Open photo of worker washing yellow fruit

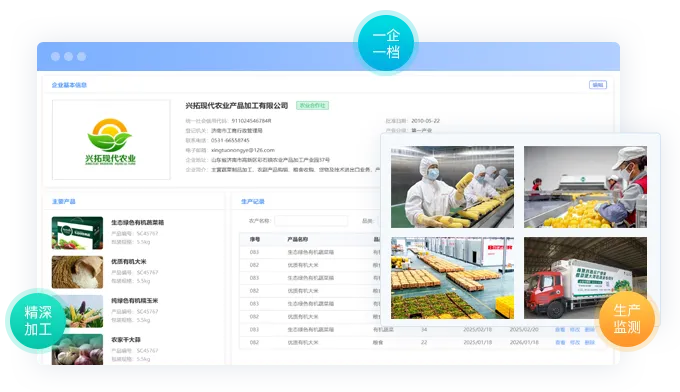[x=585, y=187]
